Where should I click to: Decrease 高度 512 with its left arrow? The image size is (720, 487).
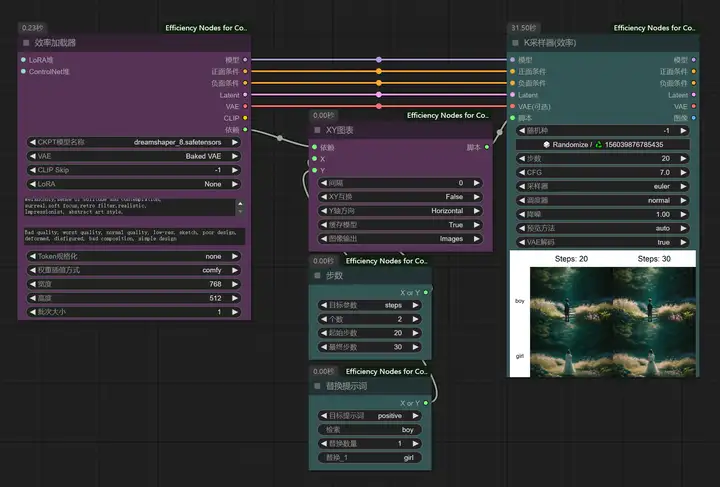pos(33,298)
